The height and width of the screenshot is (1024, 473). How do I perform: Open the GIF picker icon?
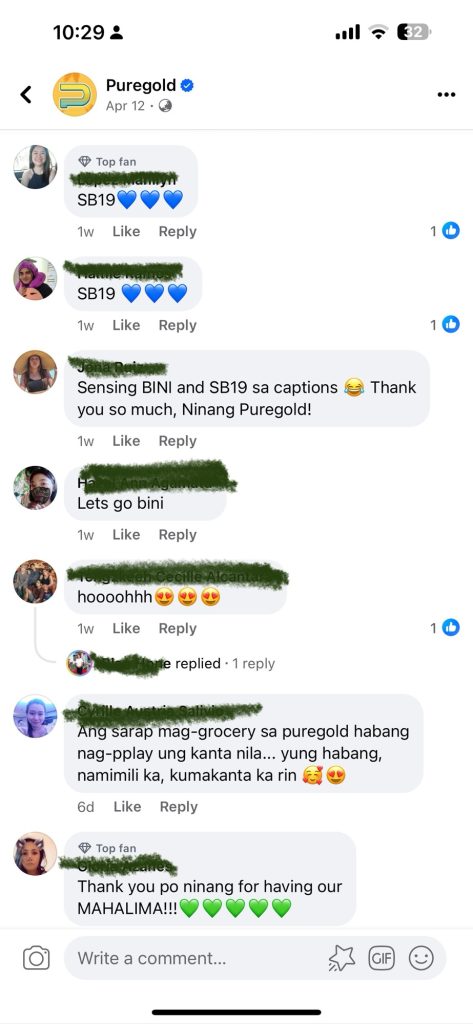click(382, 958)
